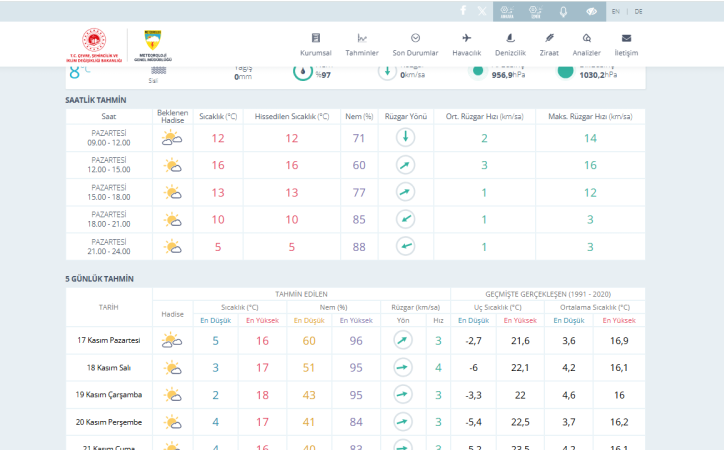Click the Çevre Şehircilik Bakanlığı logo

click(x=93, y=45)
